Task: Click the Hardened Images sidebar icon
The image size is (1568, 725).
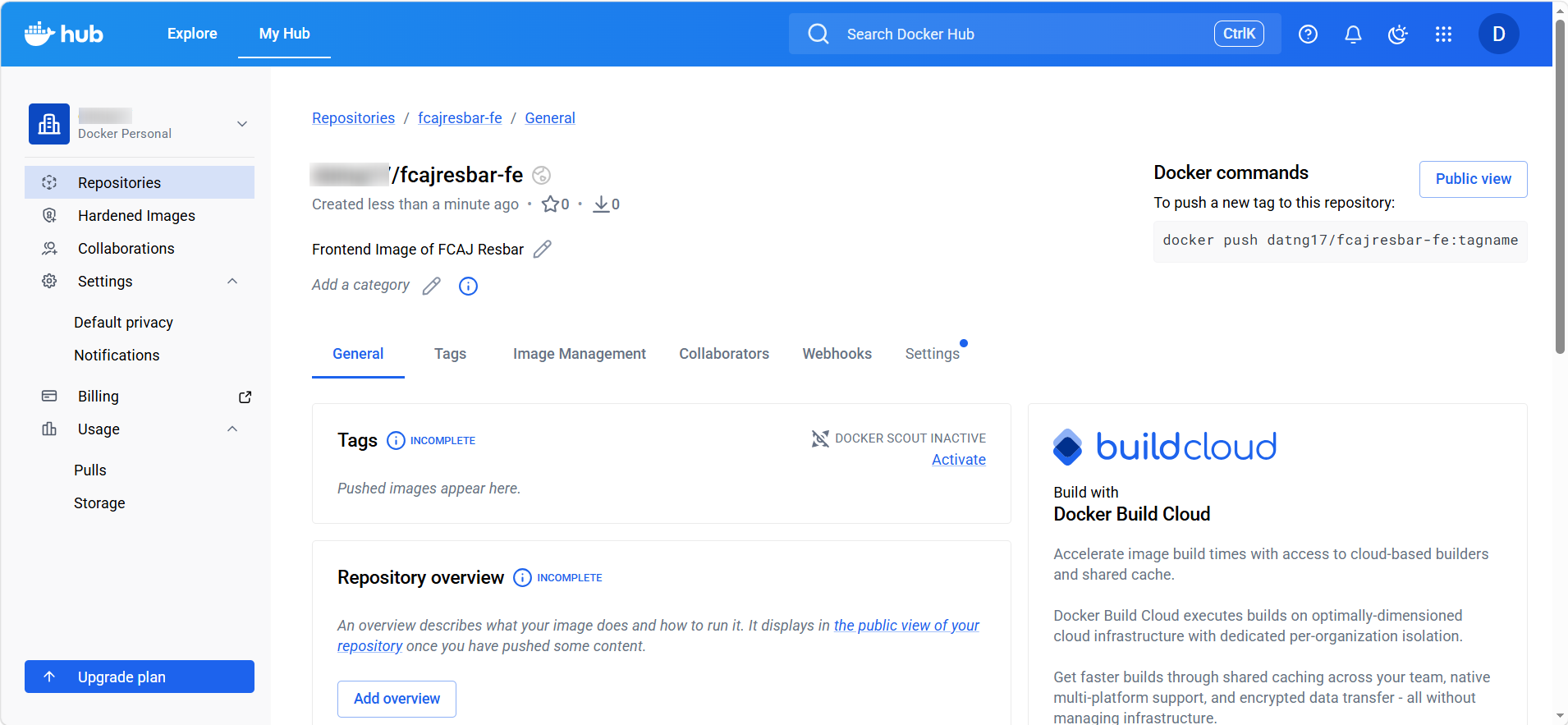Action: [49, 215]
